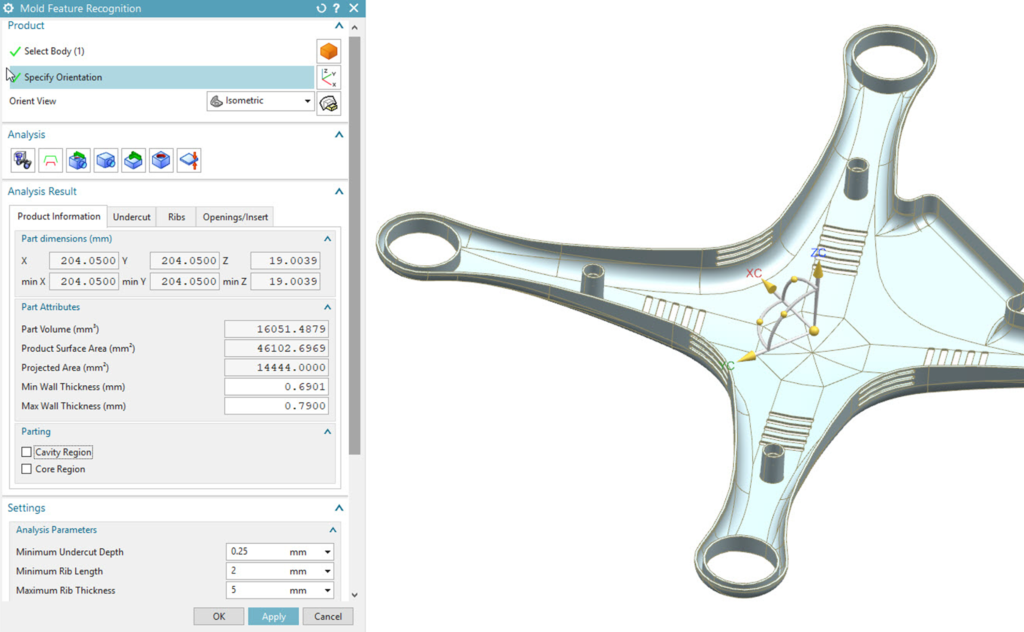
Task: Collapse the Part Attributes group
Action: tap(328, 307)
